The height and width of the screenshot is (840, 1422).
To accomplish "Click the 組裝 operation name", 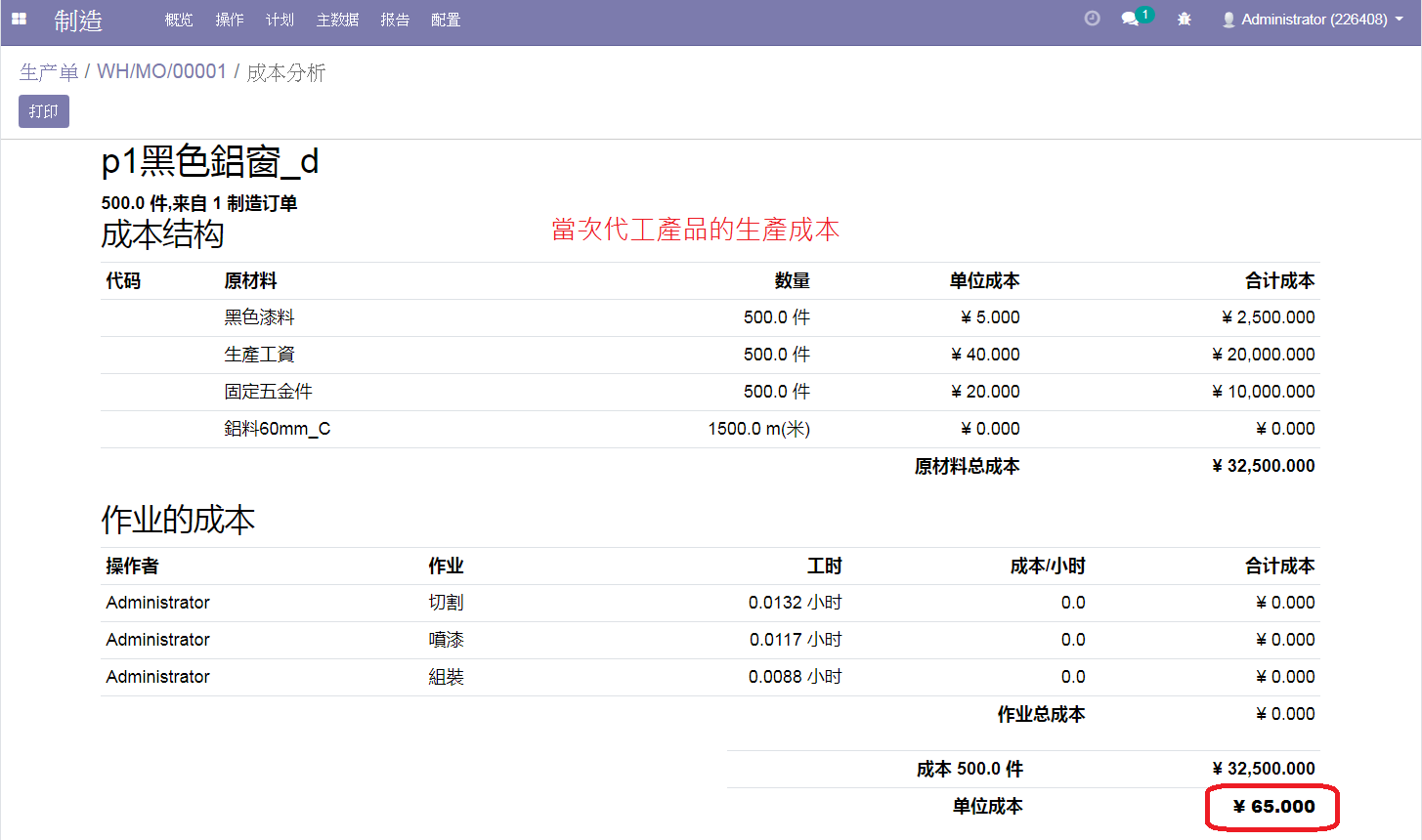I will (x=446, y=677).
